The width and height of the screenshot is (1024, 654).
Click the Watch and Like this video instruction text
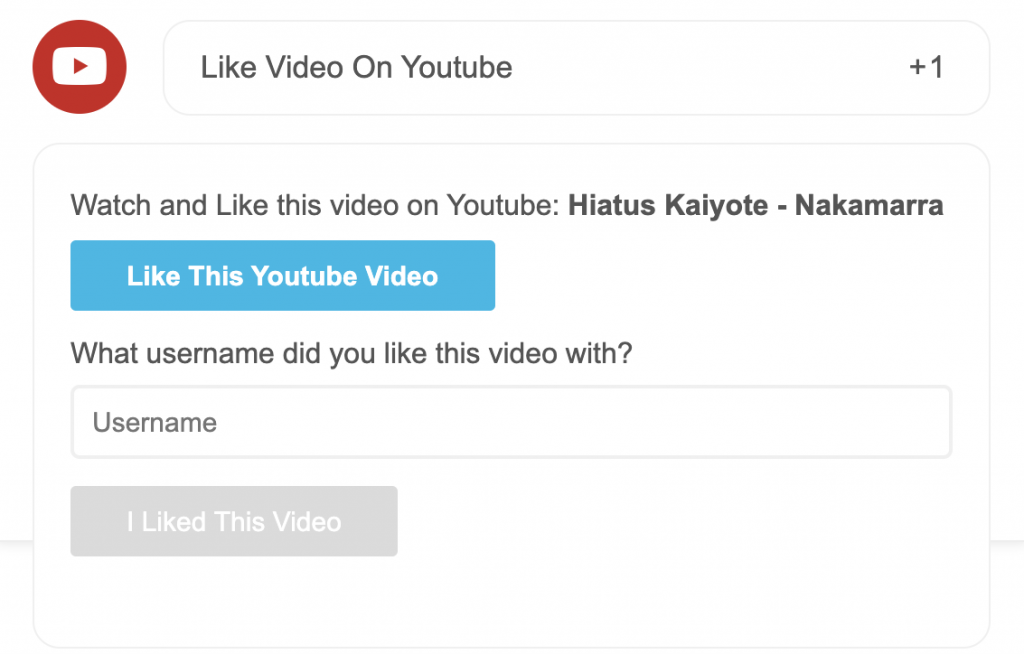(315, 205)
